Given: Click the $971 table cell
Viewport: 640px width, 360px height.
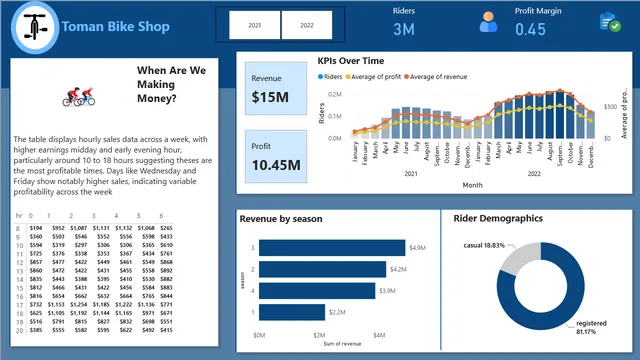Looking at the screenshot, I should [148, 313].
